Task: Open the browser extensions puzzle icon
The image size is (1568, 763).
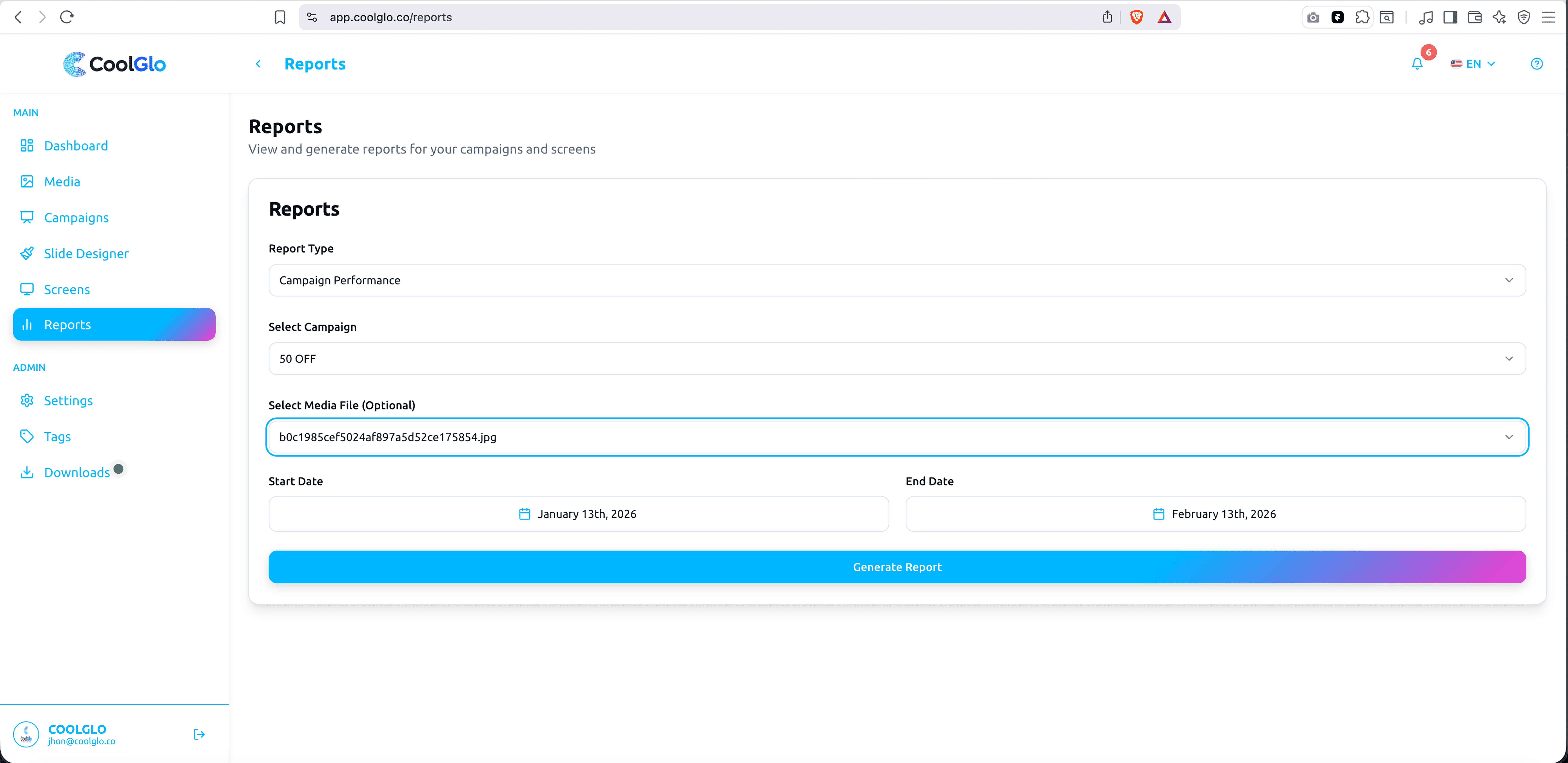Action: (x=1362, y=17)
